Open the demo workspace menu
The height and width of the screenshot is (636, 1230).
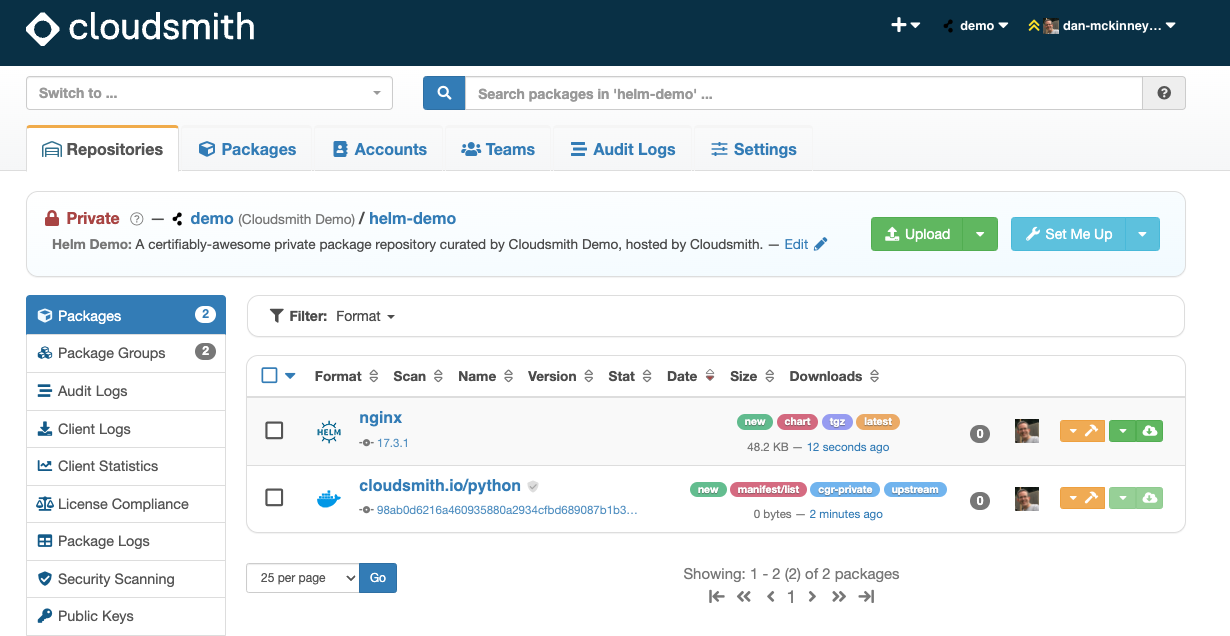(976, 26)
